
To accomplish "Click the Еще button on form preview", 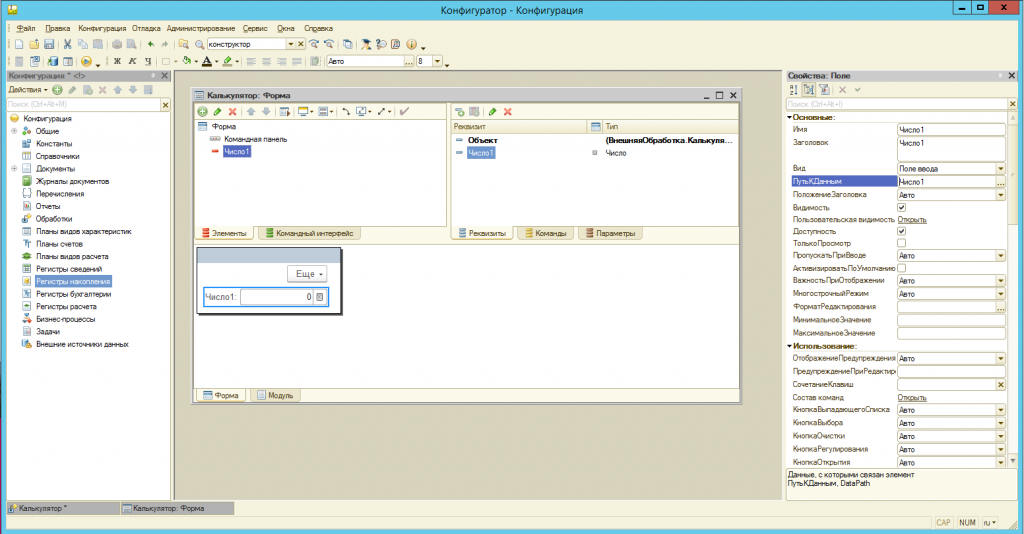I will point(308,274).
